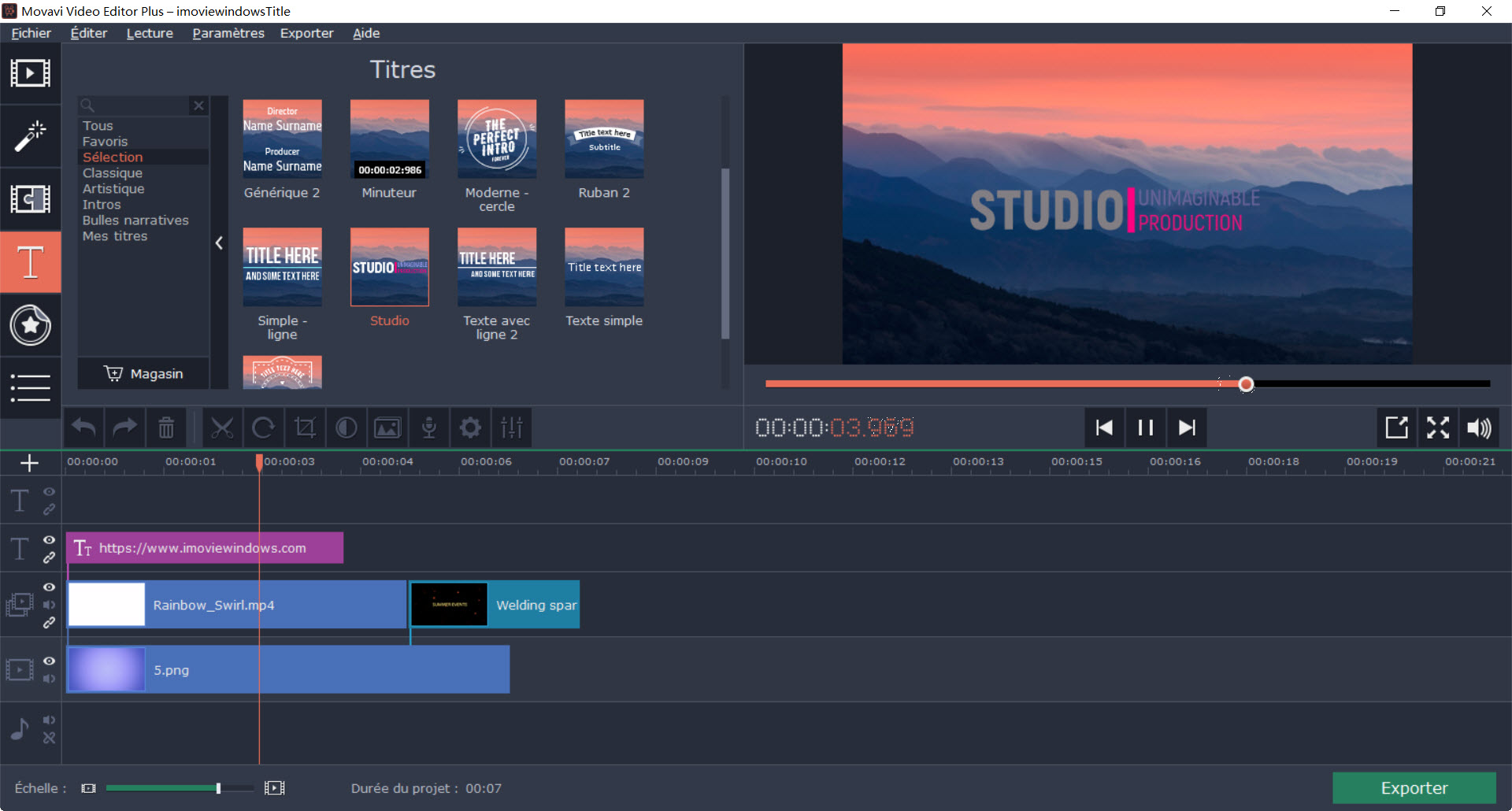Image resolution: width=1512 pixels, height=811 pixels.
Task: Open Color adjustments tool
Action: tap(346, 428)
